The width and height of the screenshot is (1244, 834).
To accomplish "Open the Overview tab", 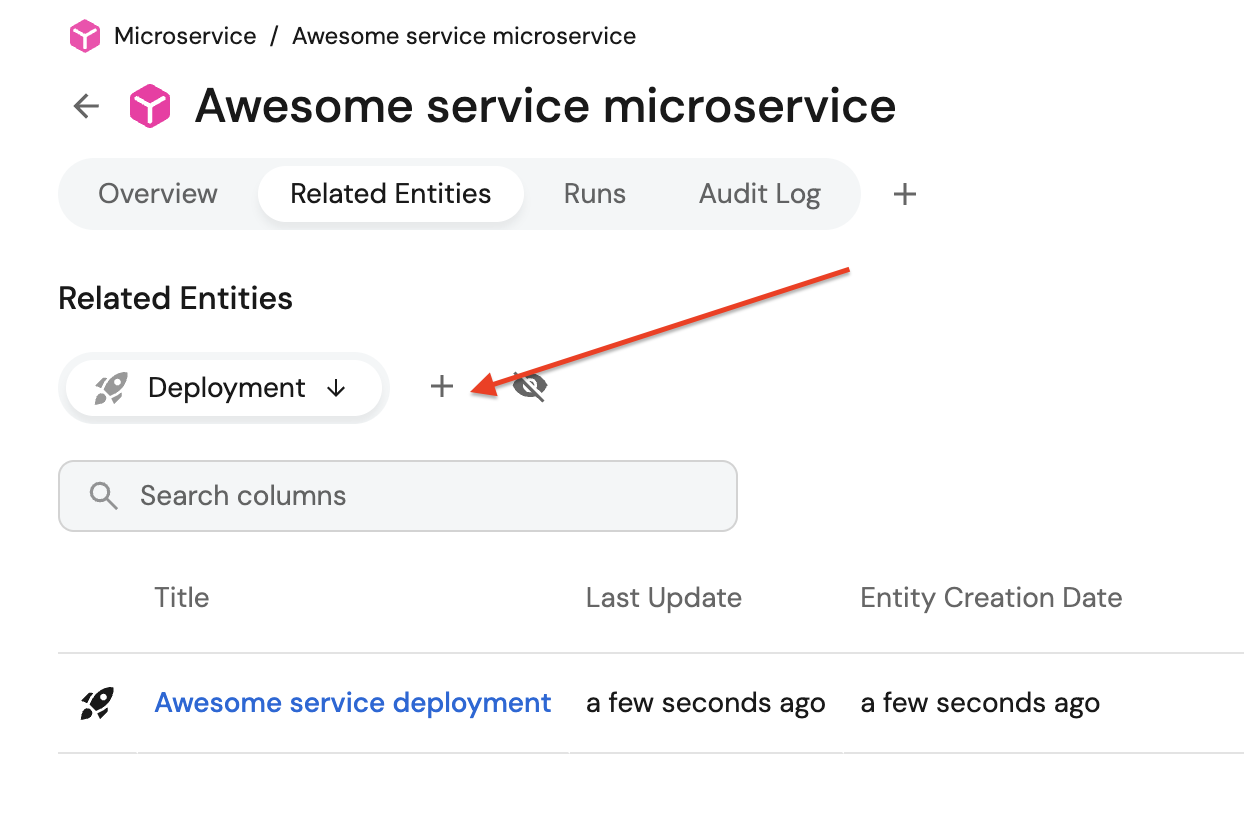I will 158,194.
